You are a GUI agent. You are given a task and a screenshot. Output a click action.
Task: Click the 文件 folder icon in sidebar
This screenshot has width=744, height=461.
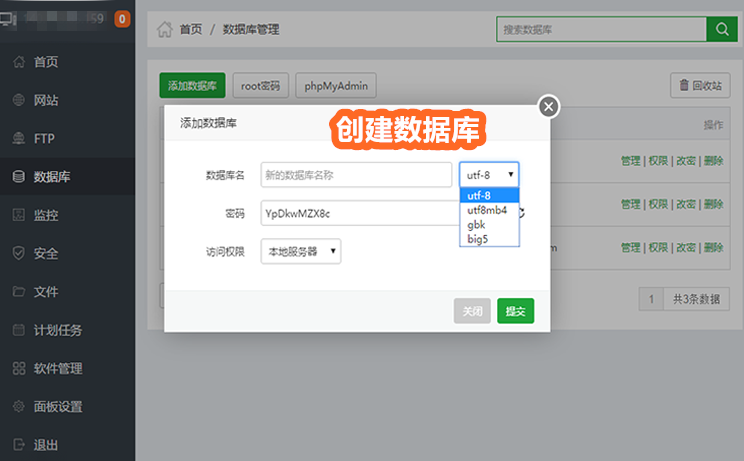point(18,292)
